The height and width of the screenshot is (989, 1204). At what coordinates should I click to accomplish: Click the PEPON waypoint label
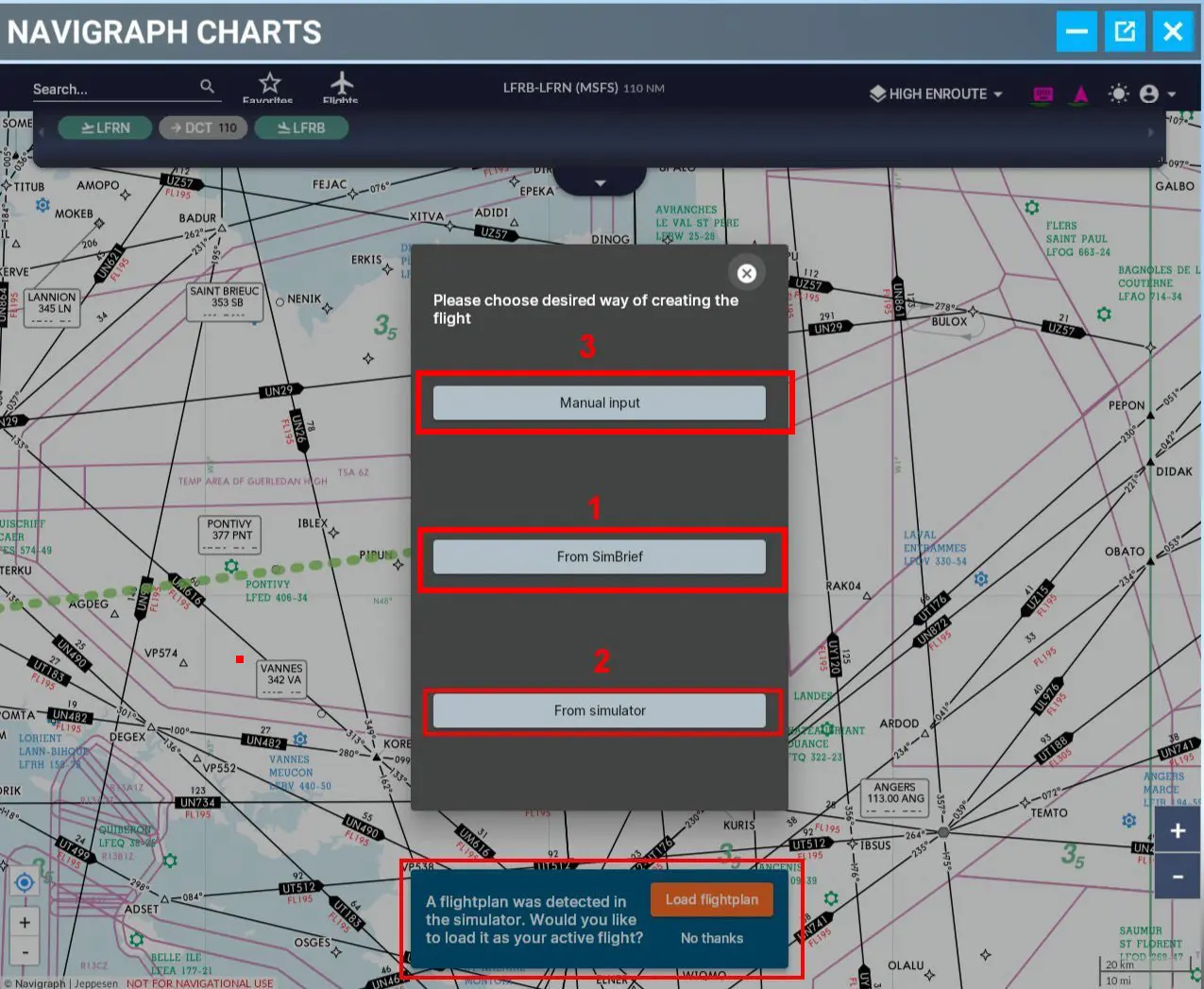[1127, 405]
